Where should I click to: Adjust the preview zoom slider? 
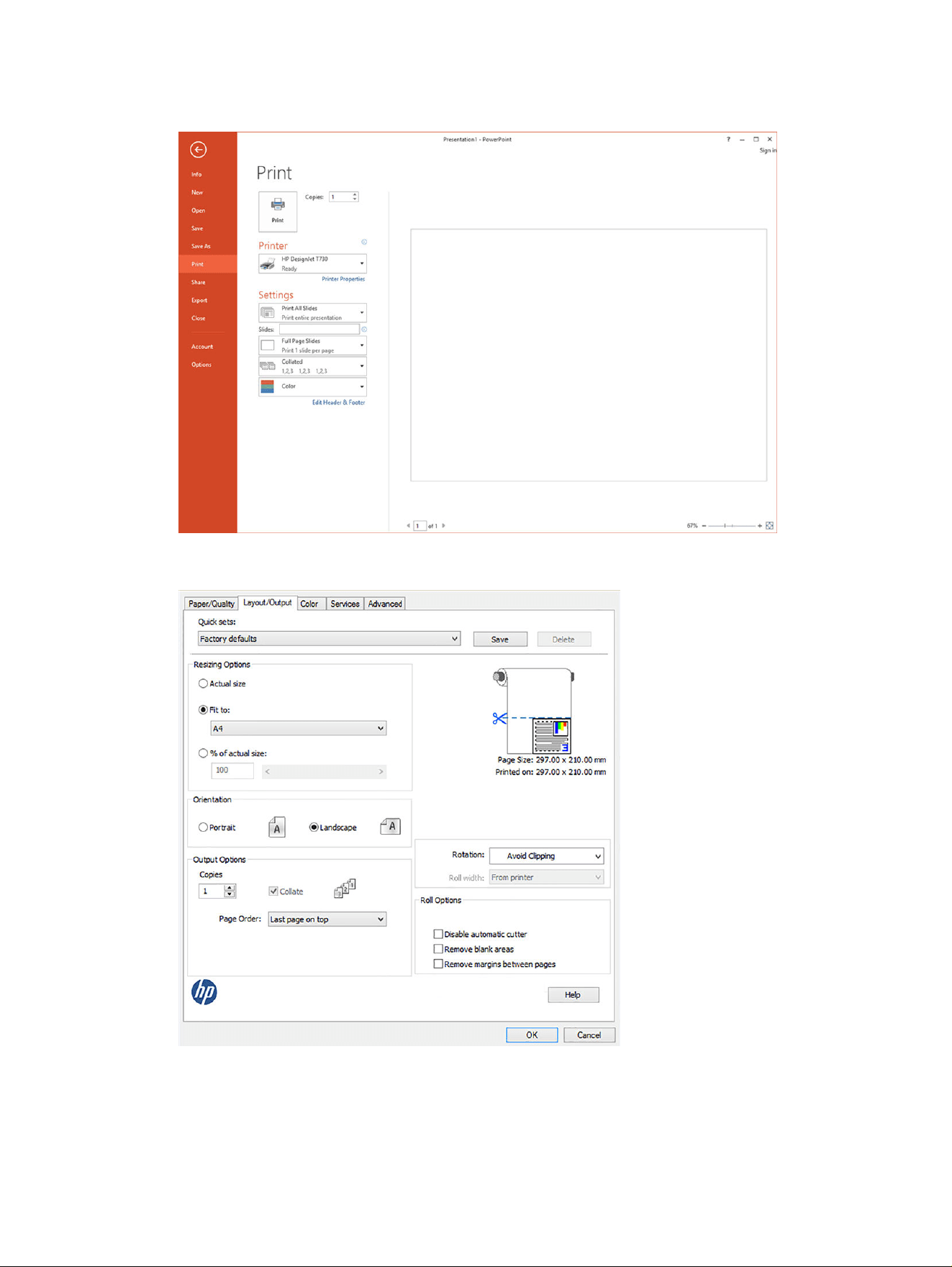coord(732,526)
